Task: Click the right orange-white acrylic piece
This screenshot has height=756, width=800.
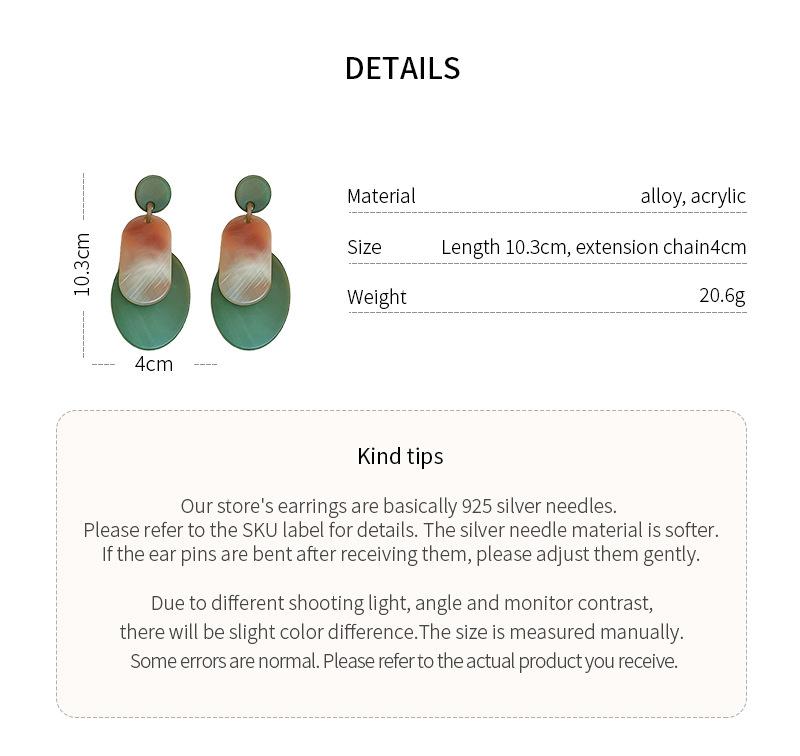Action: 245,260
